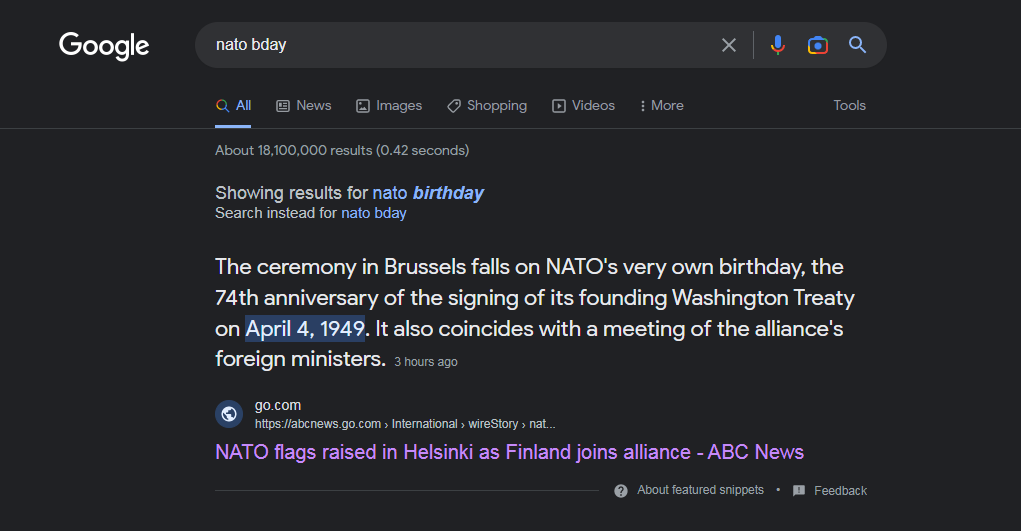
Task: Click the '3 hours ago' timestamp
Action: [426, 362]
